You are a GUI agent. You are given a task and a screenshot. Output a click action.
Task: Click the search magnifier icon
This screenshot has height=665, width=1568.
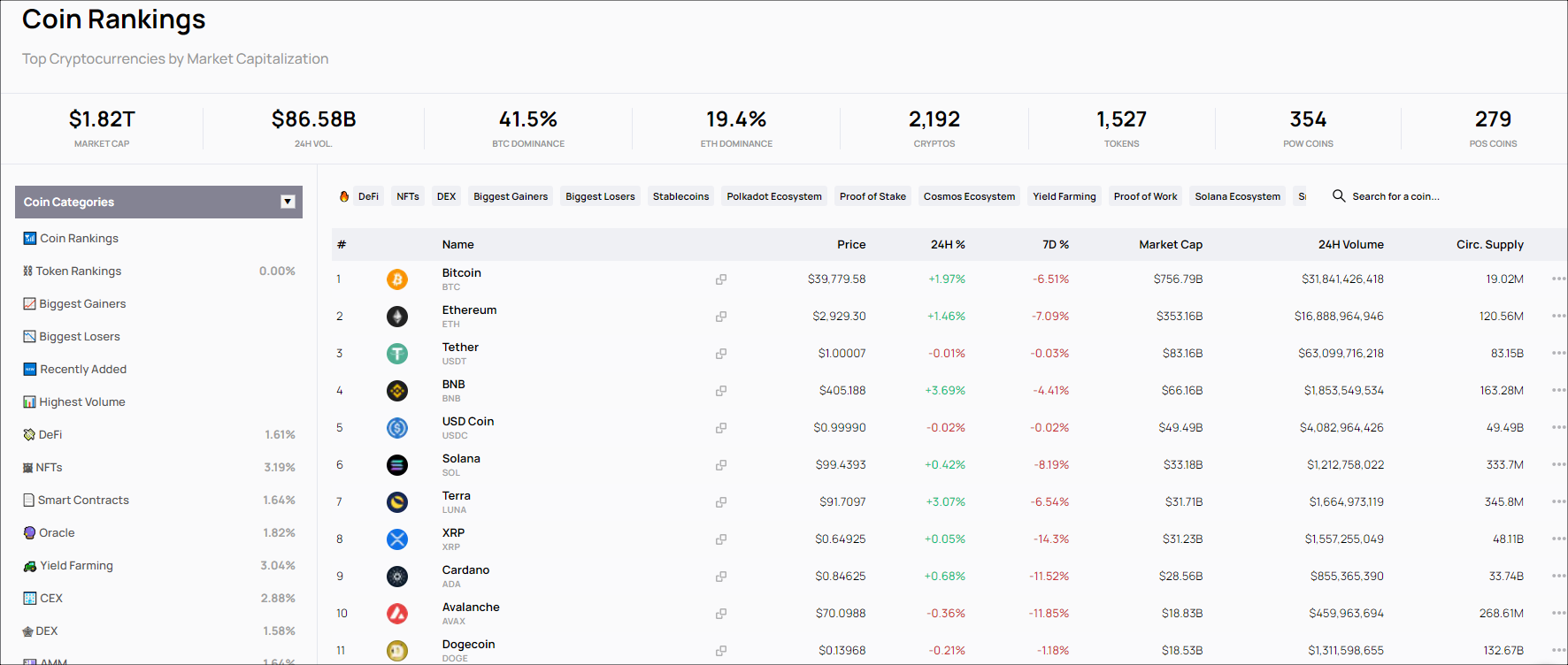[x=1339, y=195]
